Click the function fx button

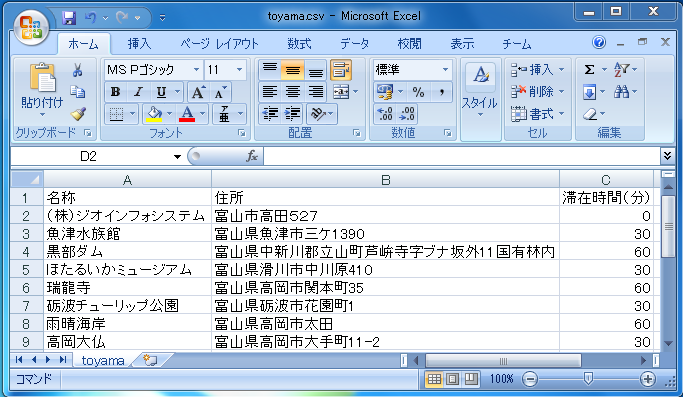click(x=252, y=156)
